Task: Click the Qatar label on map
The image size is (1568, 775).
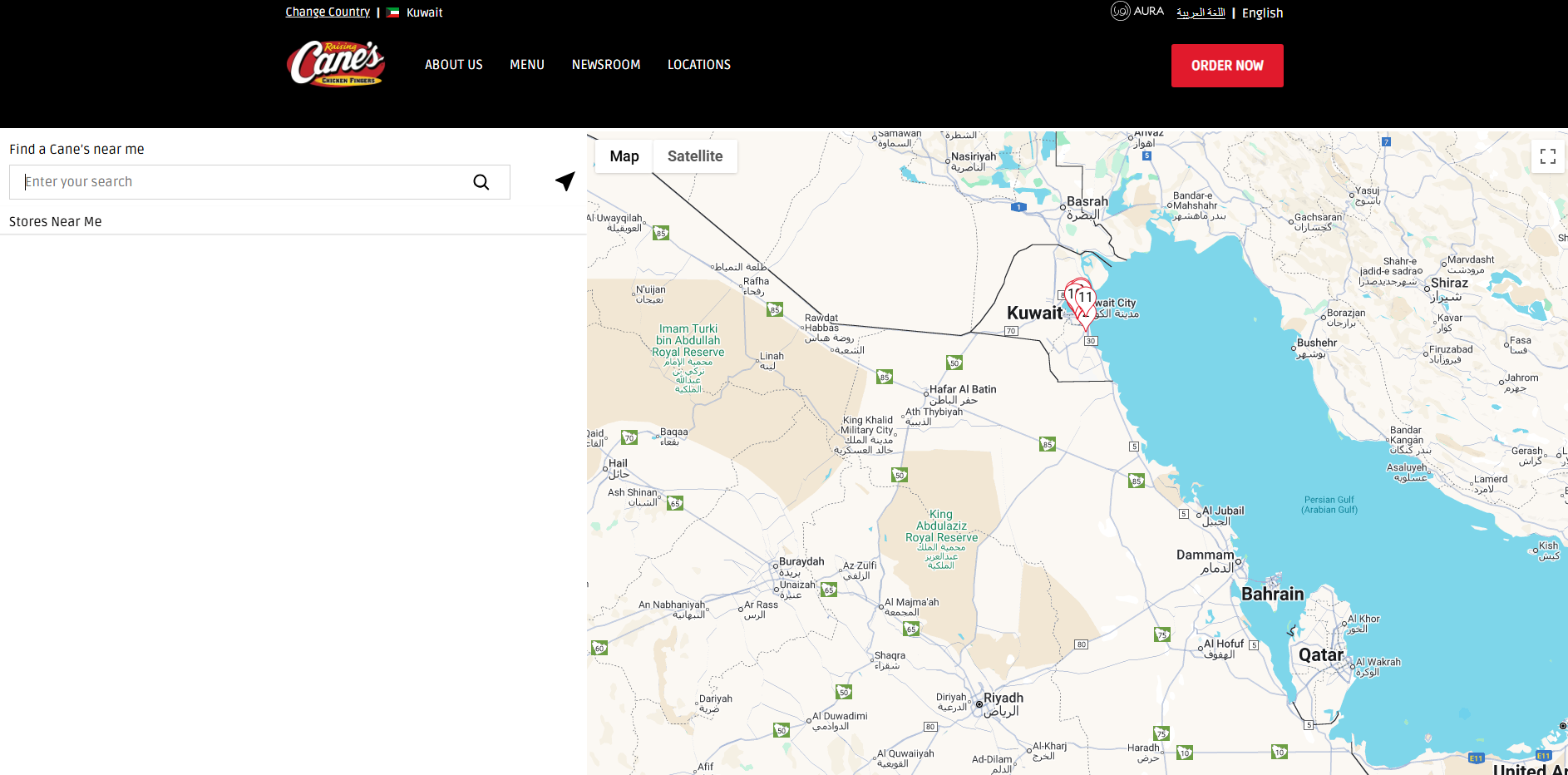Action: coord(1321,655)
